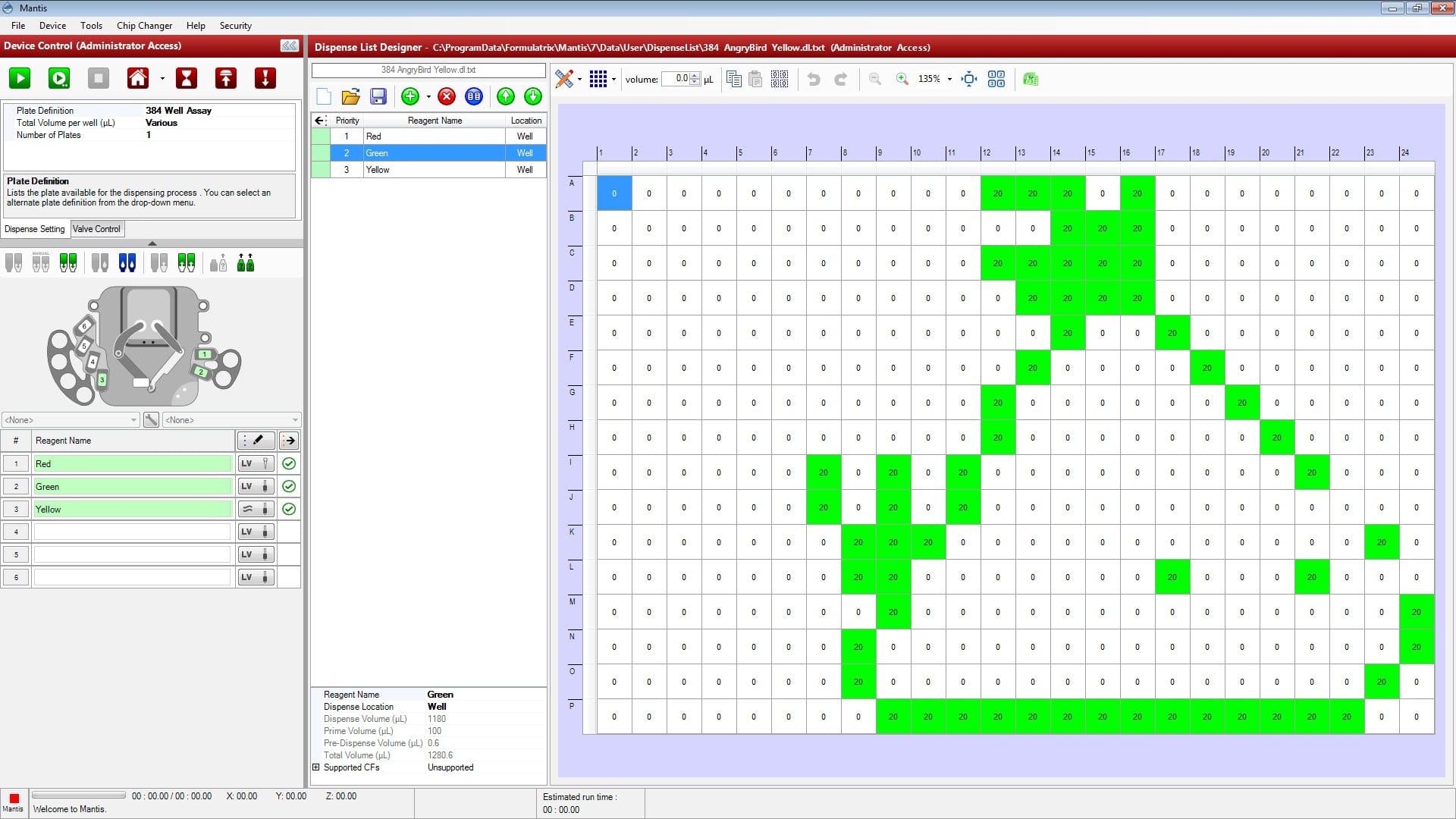Viewport: 1456px width, 819px height.
Task: Save the dispense list with floppy icon
Action: [378, 96]
